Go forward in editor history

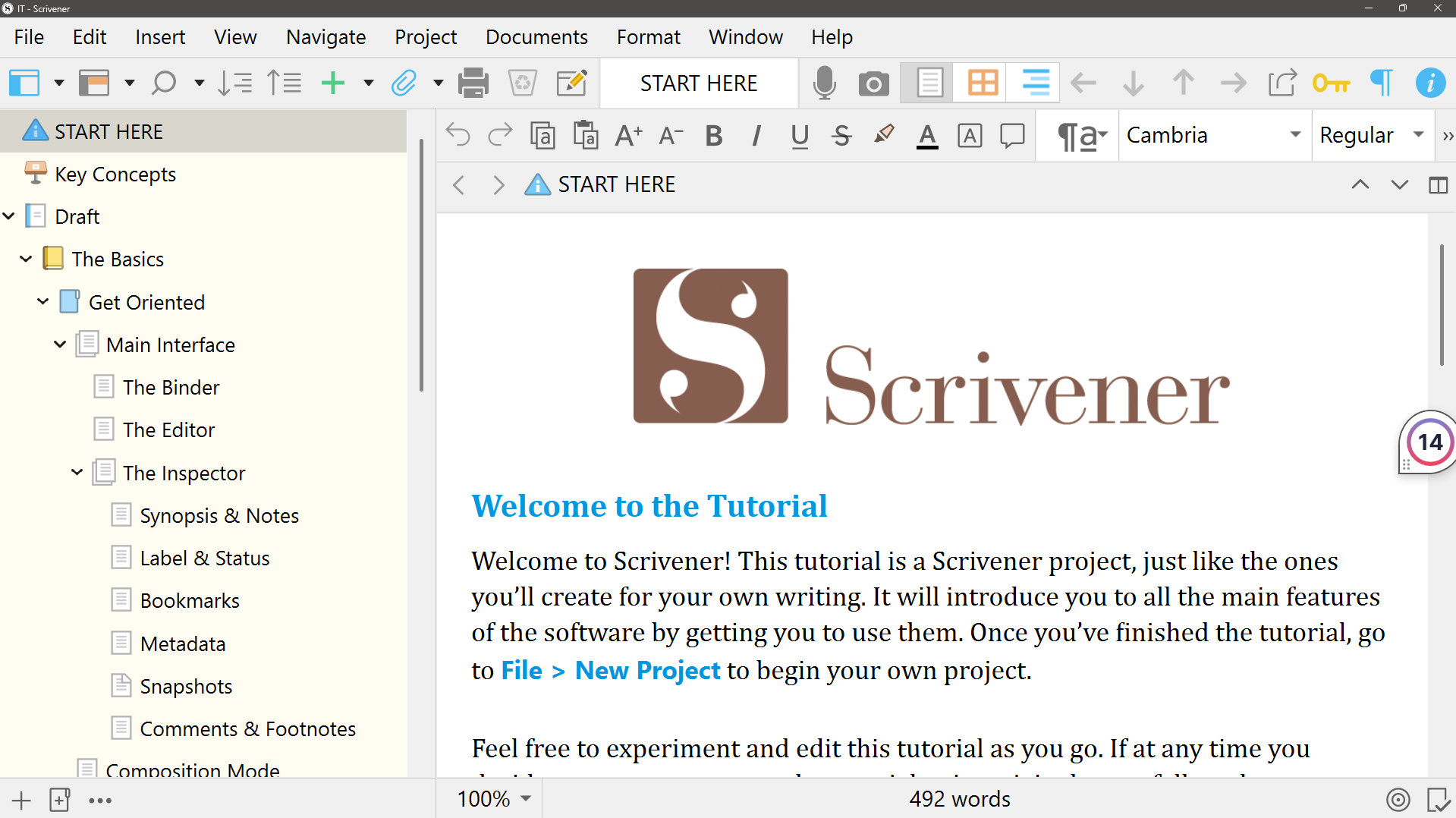(498, 184)
